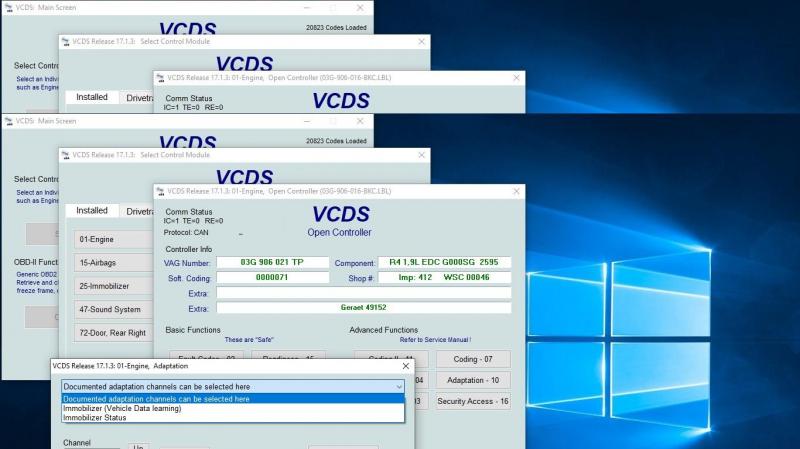Image resolution: width=800 pixels, height=449 pixels.
Task: Open the 72-Door, Rear Right module
Action: point(114,333)
